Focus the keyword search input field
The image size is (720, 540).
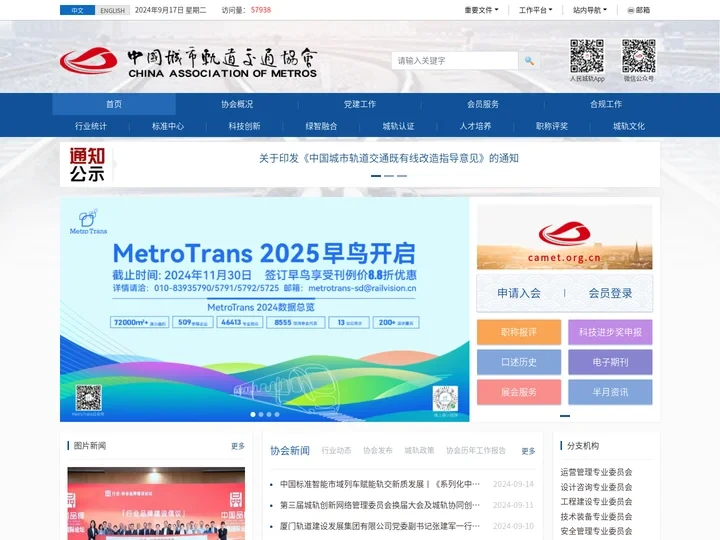pos(455,61)
